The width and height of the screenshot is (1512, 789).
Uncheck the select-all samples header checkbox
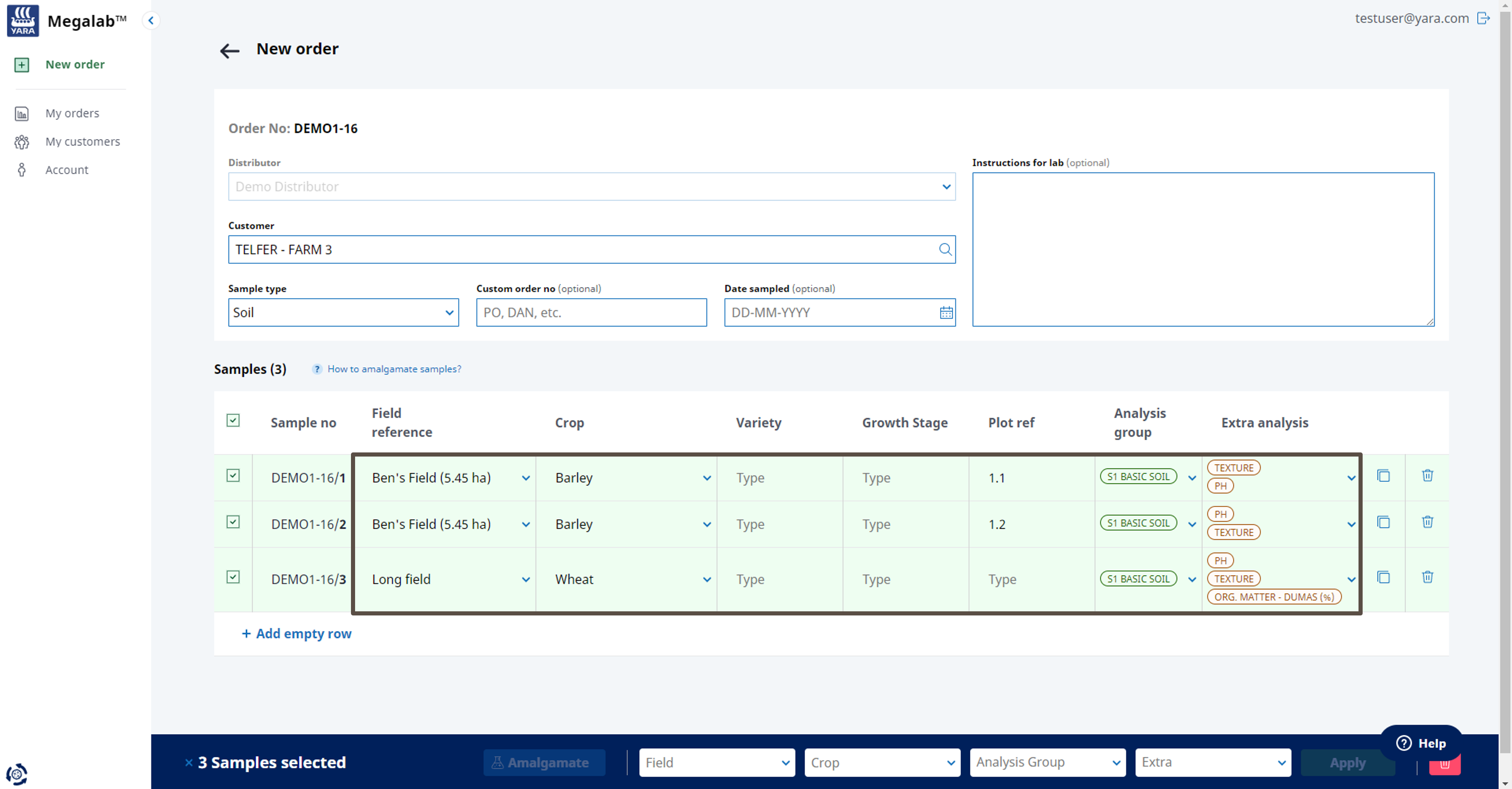pyautogui.click(x=233, y=421)
